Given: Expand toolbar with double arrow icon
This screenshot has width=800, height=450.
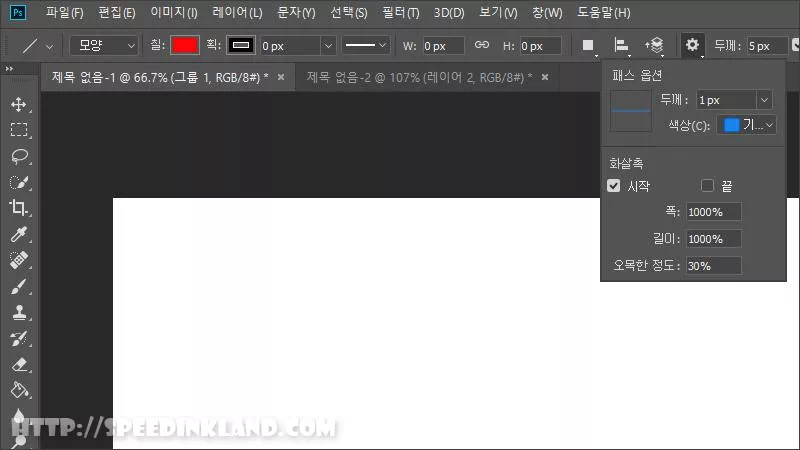Looking at the screenshot, I should 9,68.
